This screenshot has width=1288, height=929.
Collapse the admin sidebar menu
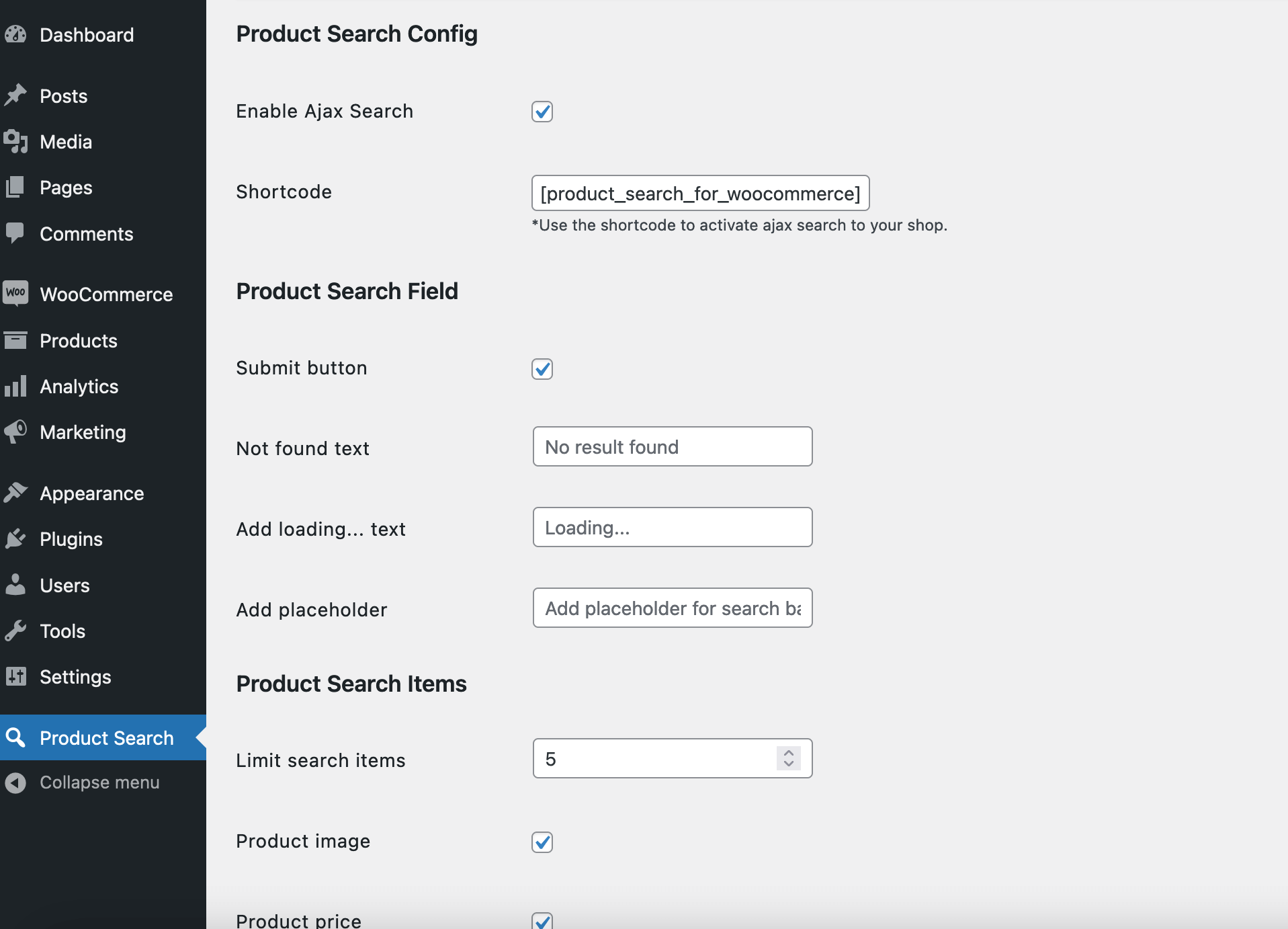99,782
